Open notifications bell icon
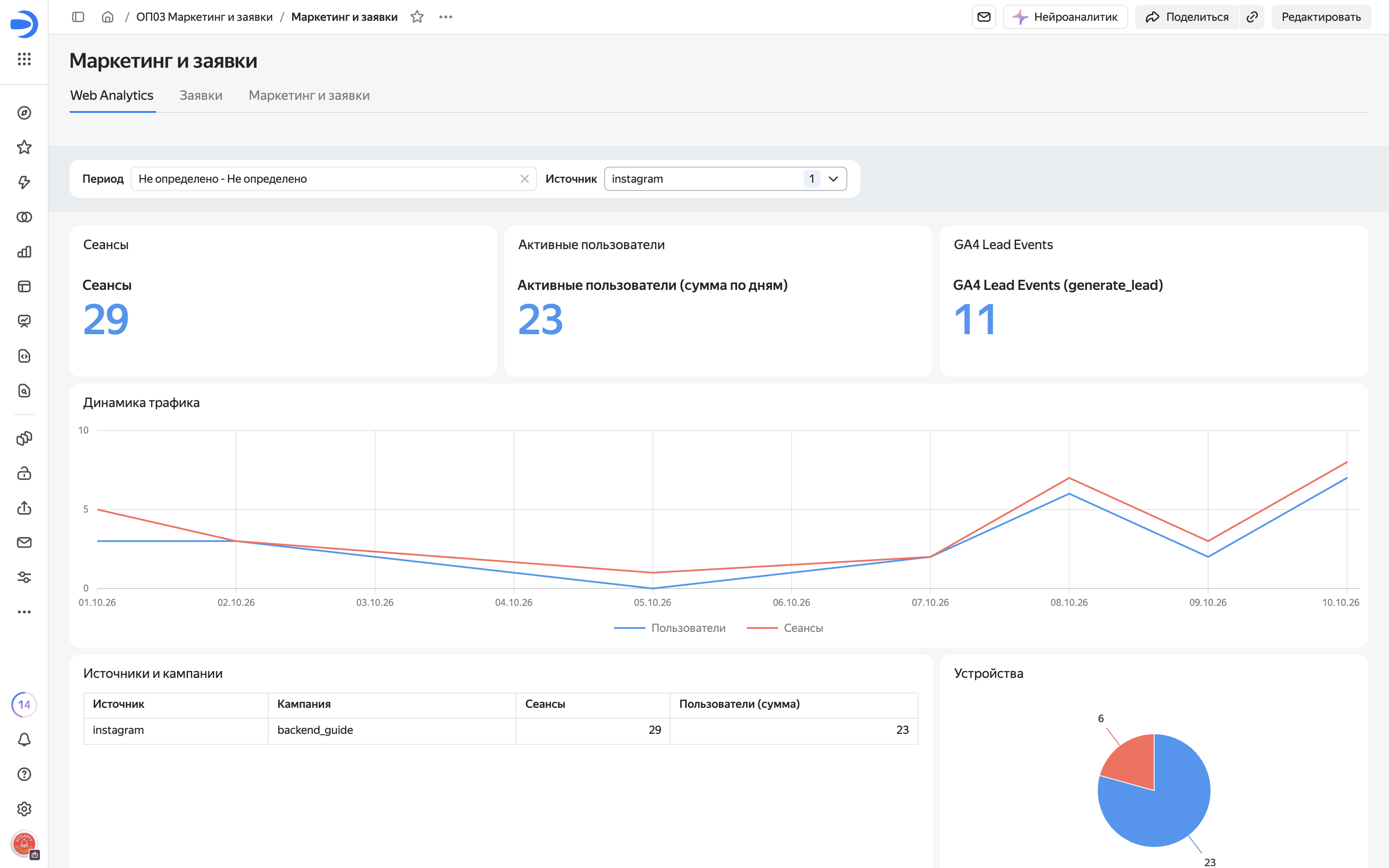This screenshot has height=868, width=1389. (x=24, y=740)
